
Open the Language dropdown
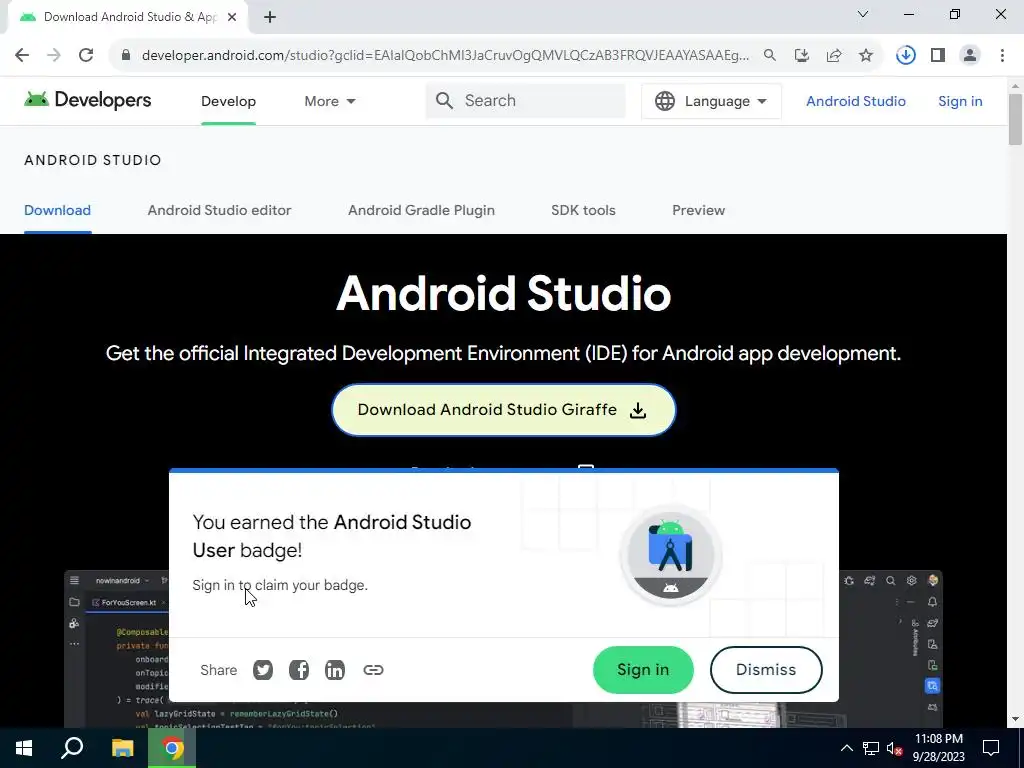pyautogui.click(x=711, y=101)
